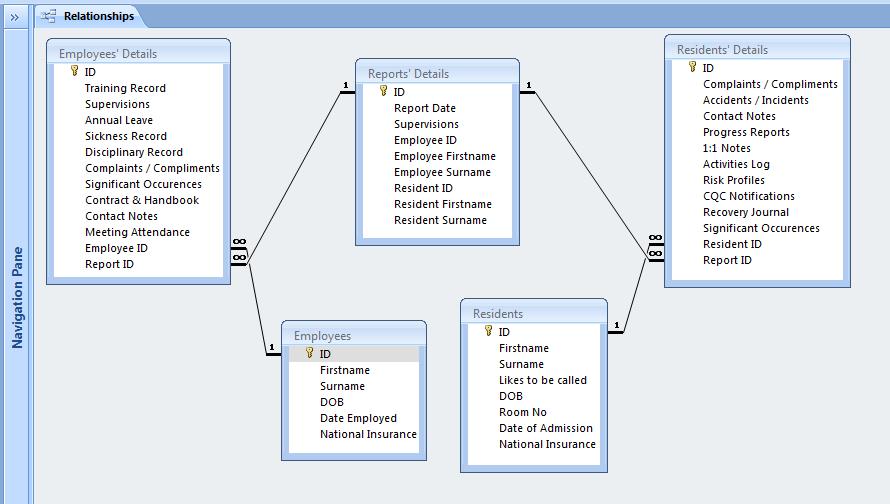Viewport: 890px width, 504px height.
Task: Click the Residents table title bar
Action: [x=534, y=313]
